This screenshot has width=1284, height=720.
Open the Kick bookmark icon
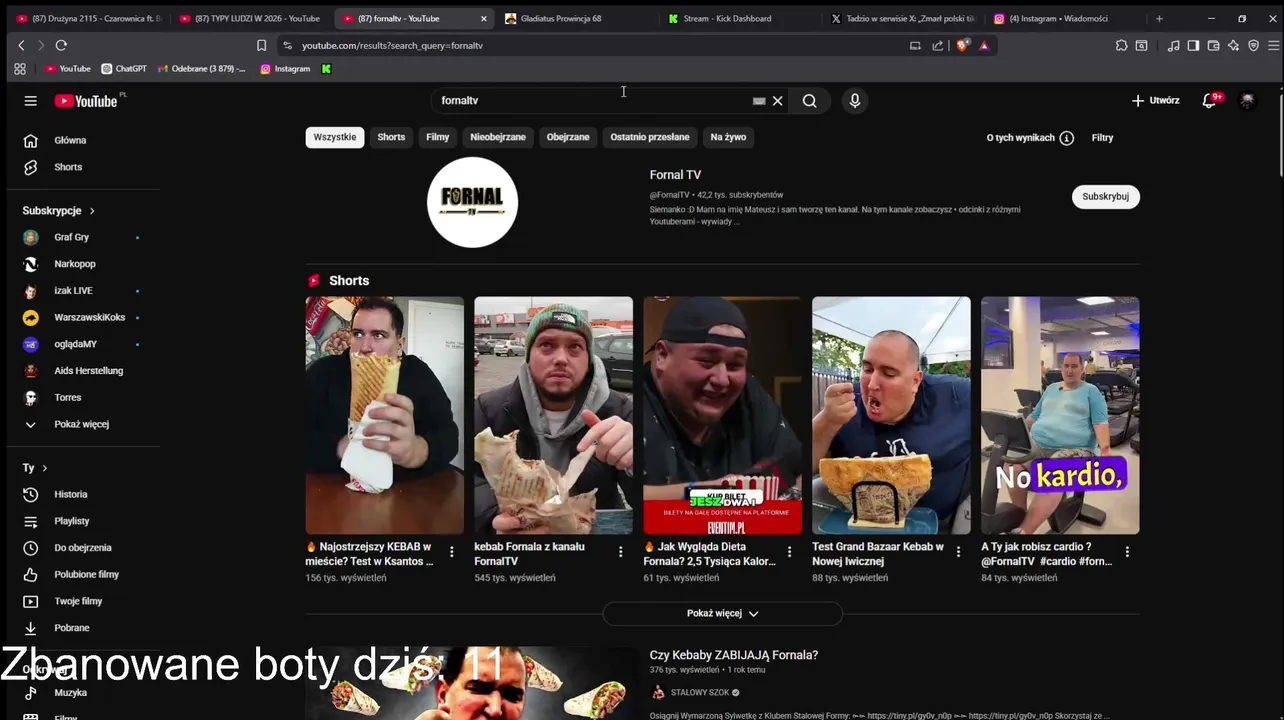326,69
